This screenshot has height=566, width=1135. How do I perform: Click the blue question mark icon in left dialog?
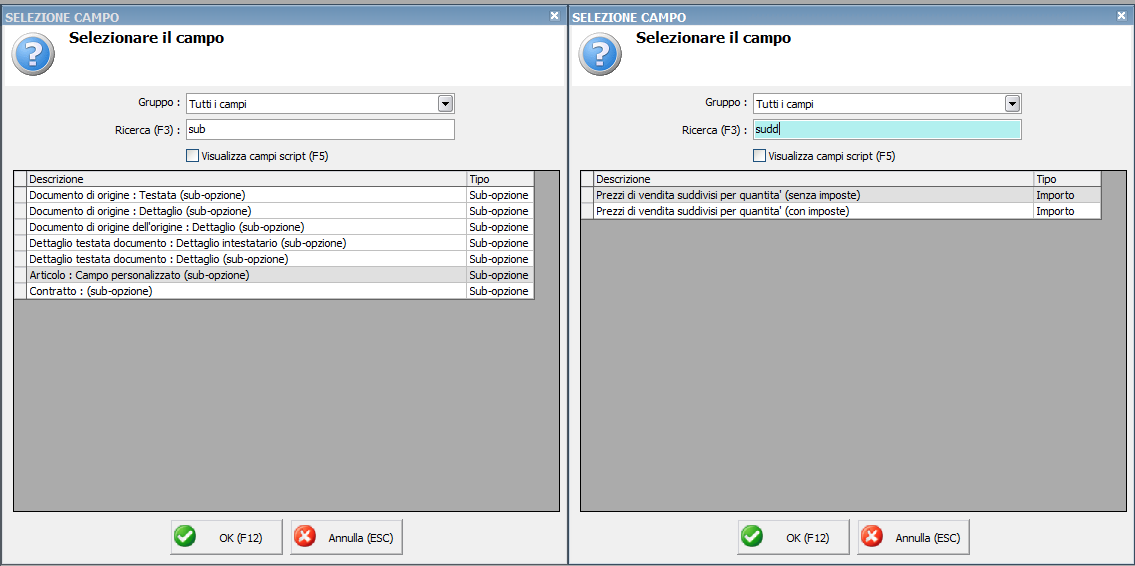pos(33,54)
